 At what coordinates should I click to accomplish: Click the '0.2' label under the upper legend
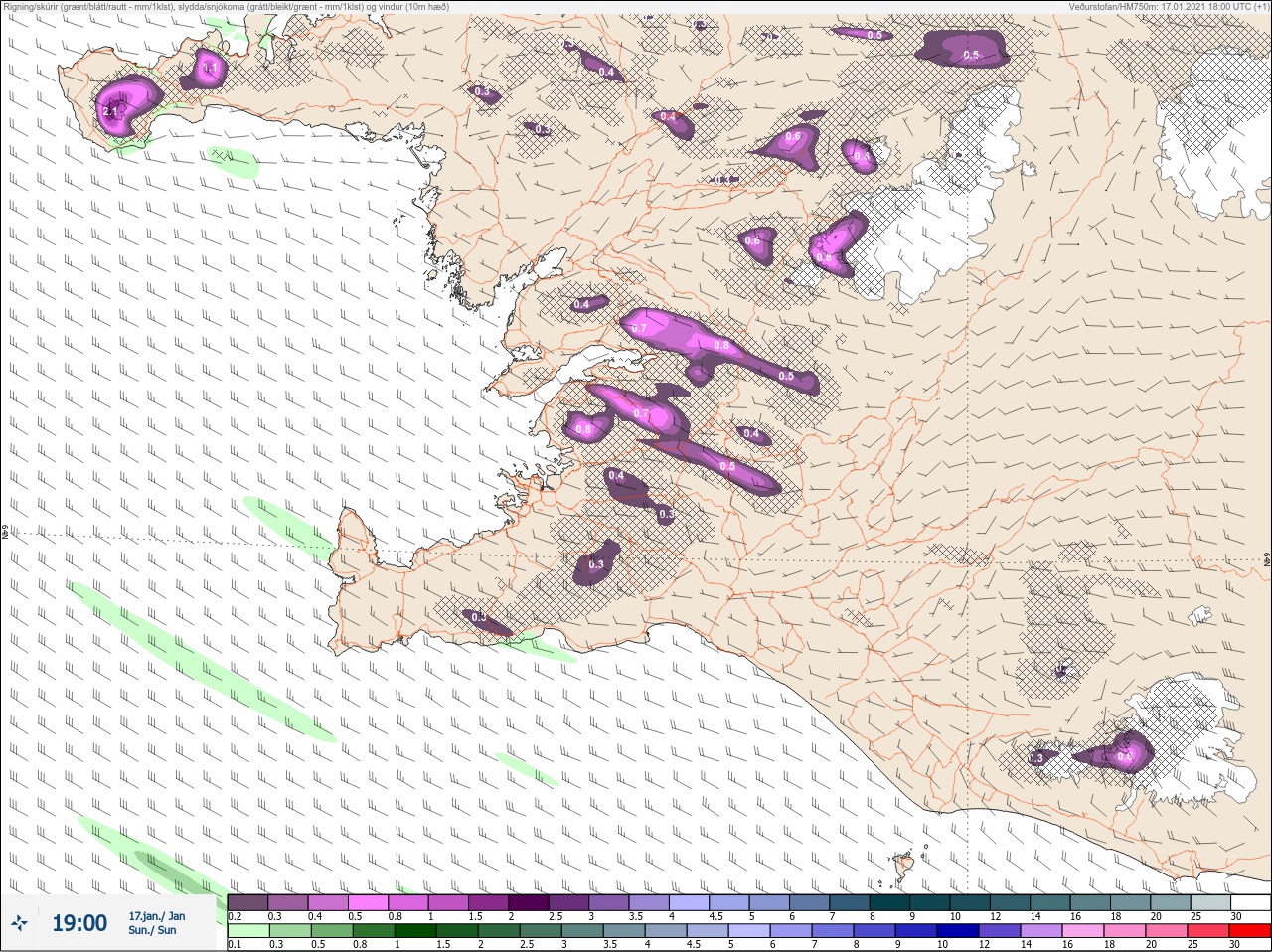coord(235,916)
